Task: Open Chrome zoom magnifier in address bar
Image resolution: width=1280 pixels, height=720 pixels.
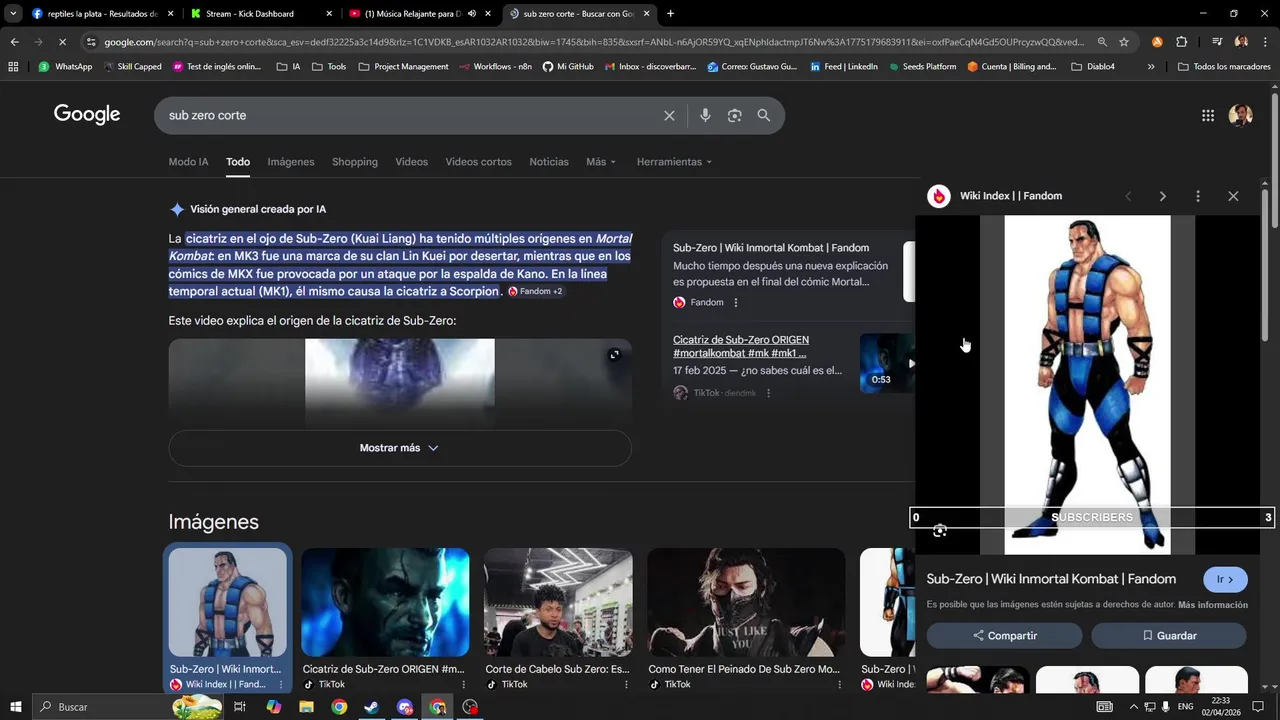Action: click(1102, 42)
